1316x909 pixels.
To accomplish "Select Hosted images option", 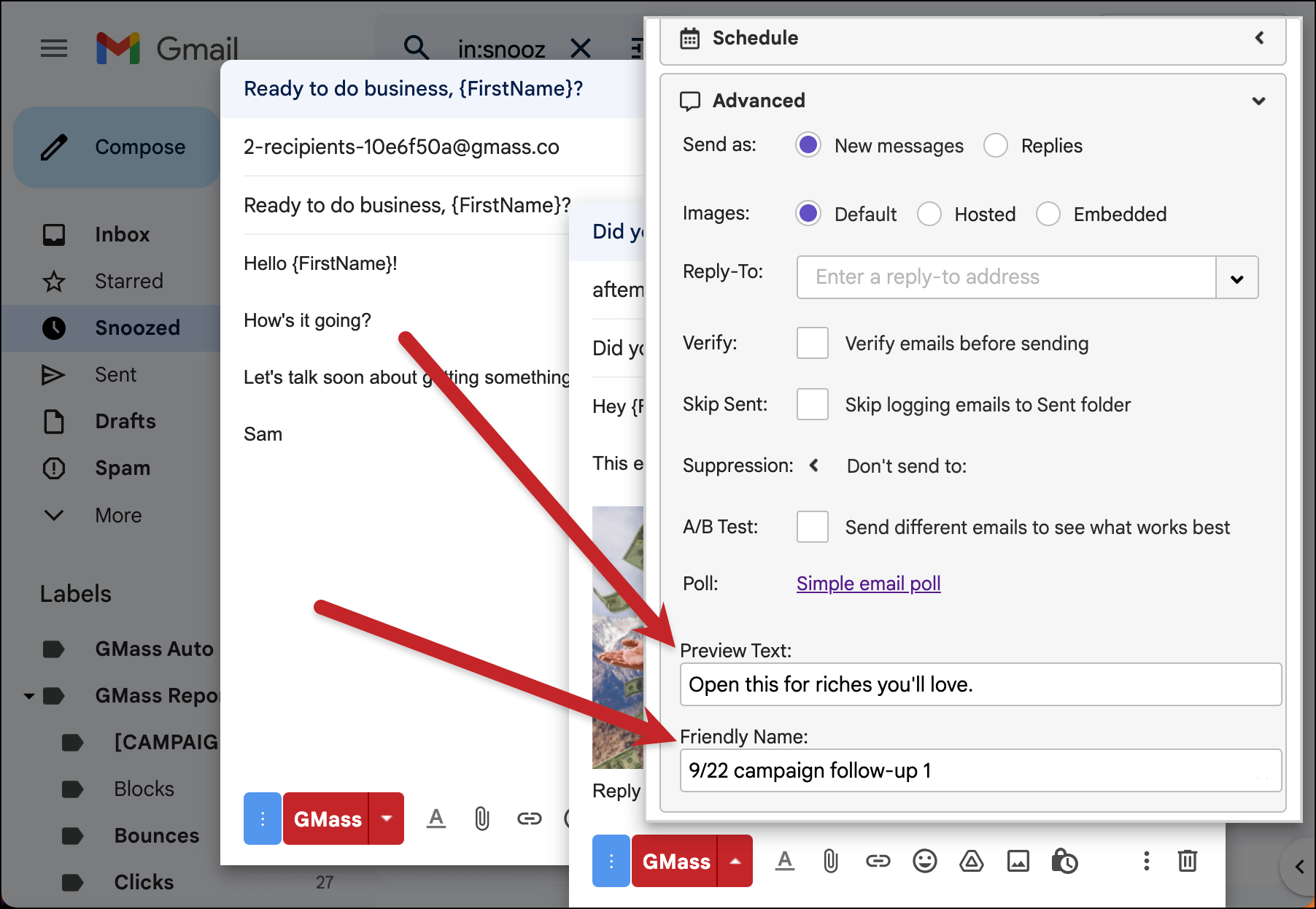I will pos(929,214).
